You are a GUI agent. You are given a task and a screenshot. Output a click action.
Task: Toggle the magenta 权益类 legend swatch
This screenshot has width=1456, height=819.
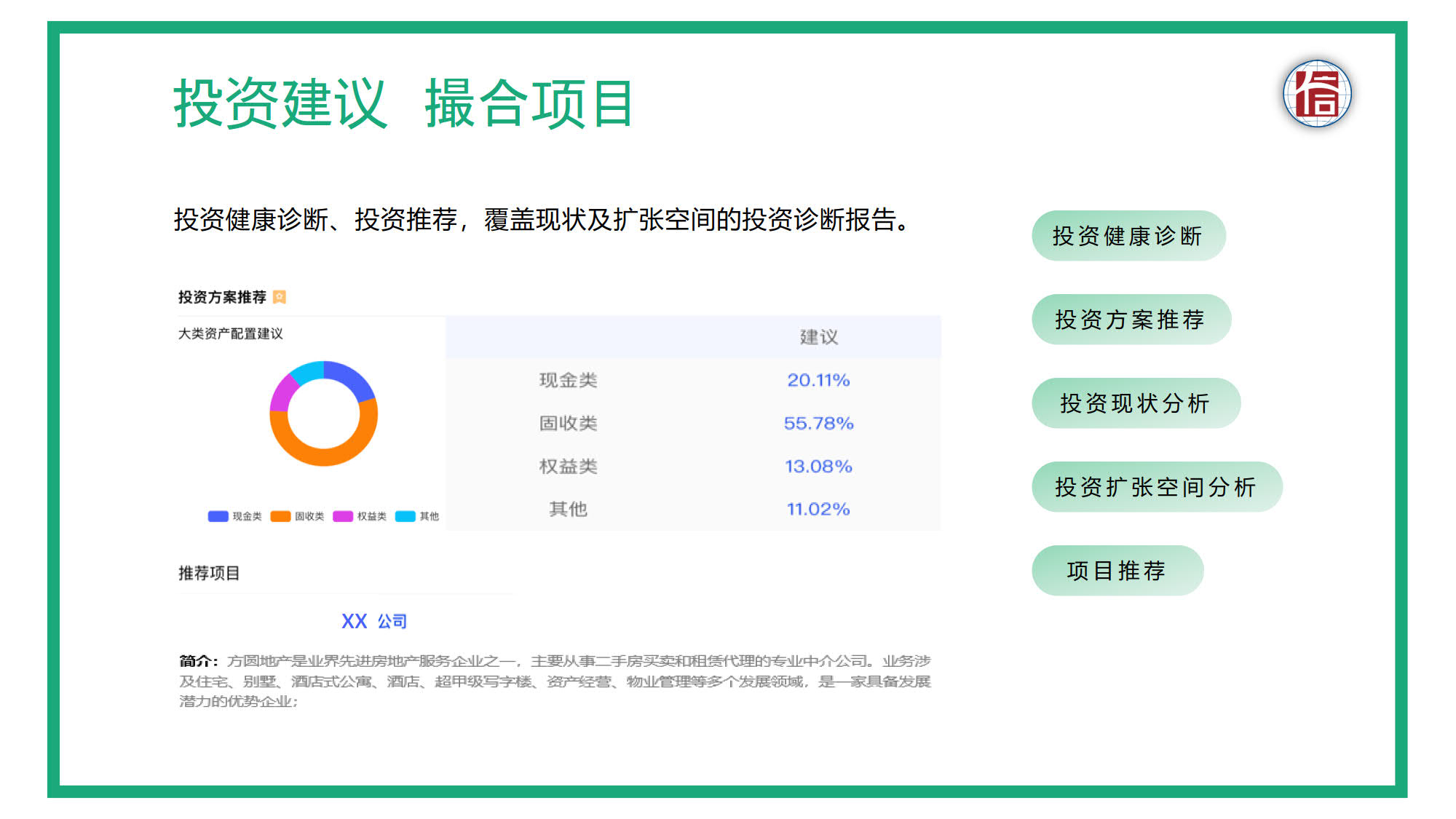pos(343,516)
